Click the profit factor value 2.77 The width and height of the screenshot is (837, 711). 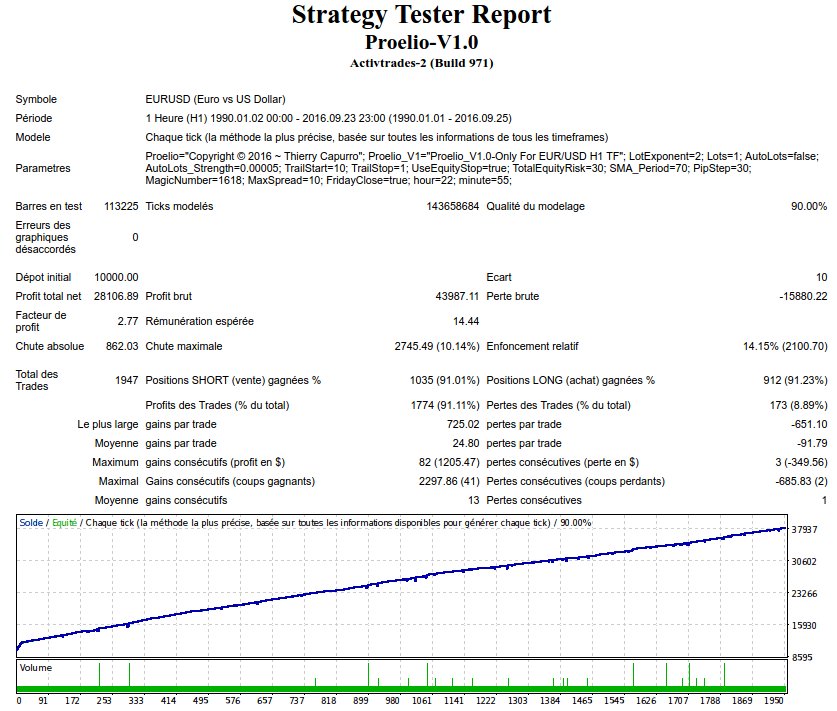[128, 321]
